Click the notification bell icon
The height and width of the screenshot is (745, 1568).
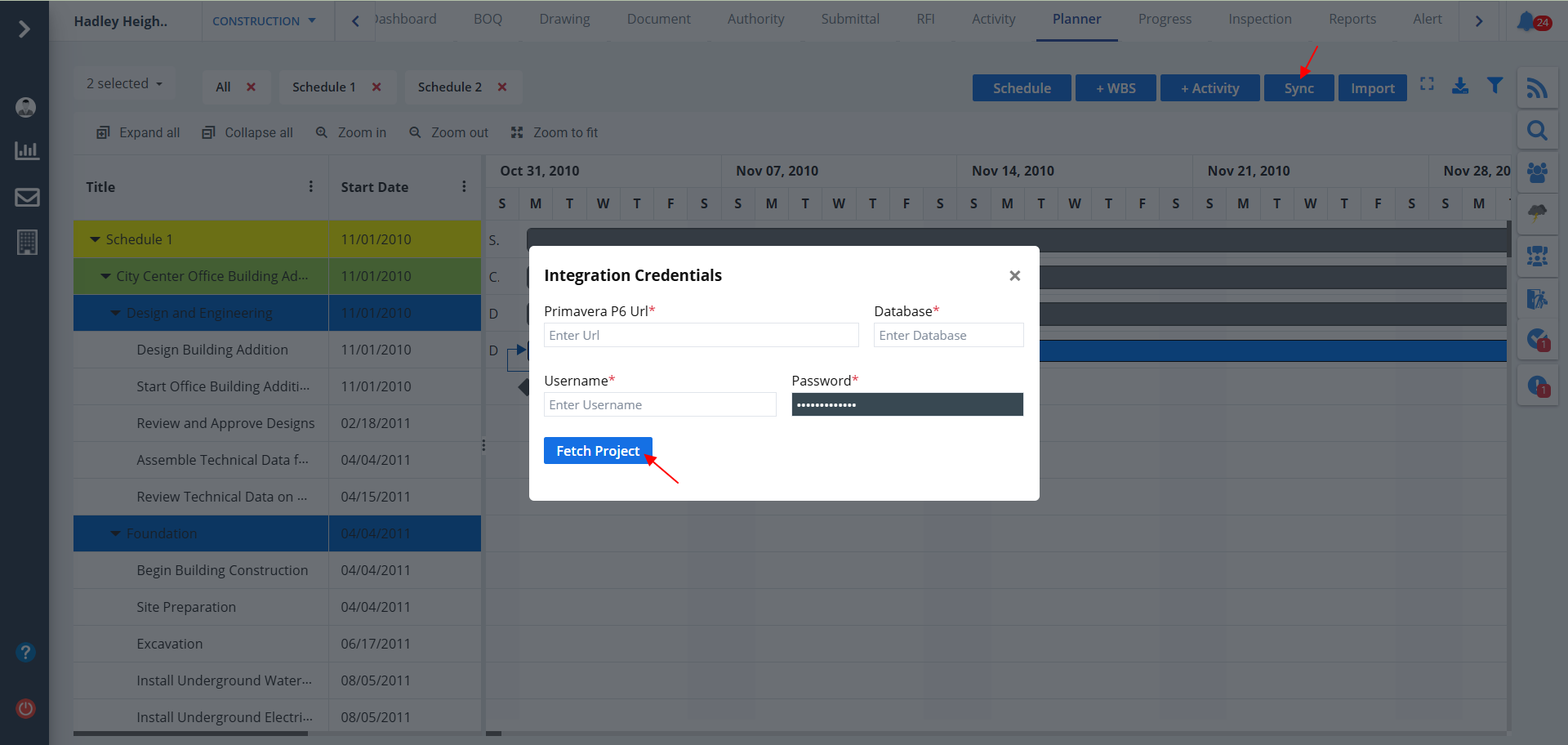tap(1526, 21)
